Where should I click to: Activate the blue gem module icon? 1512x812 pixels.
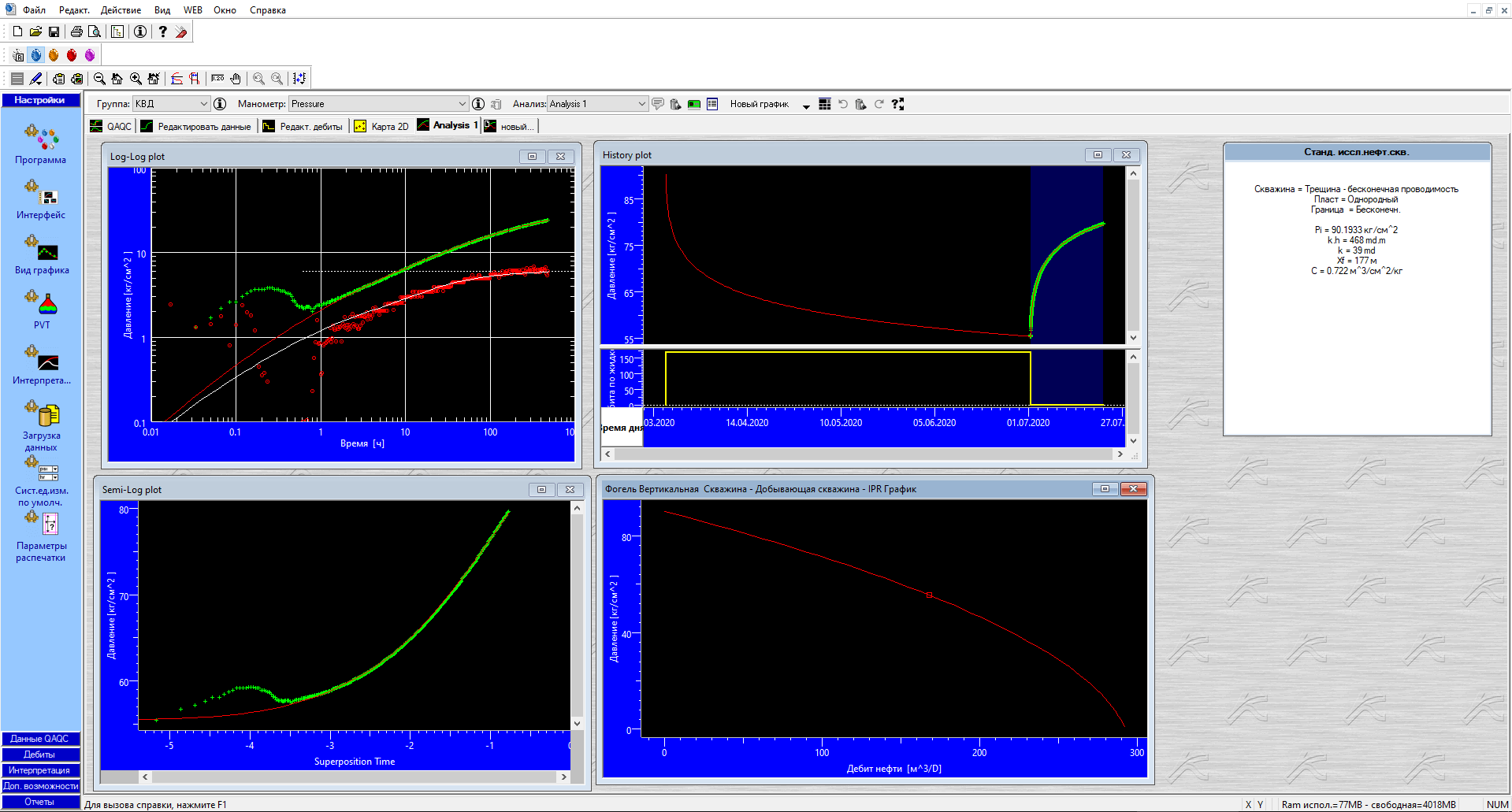click(x=35, y=55)
